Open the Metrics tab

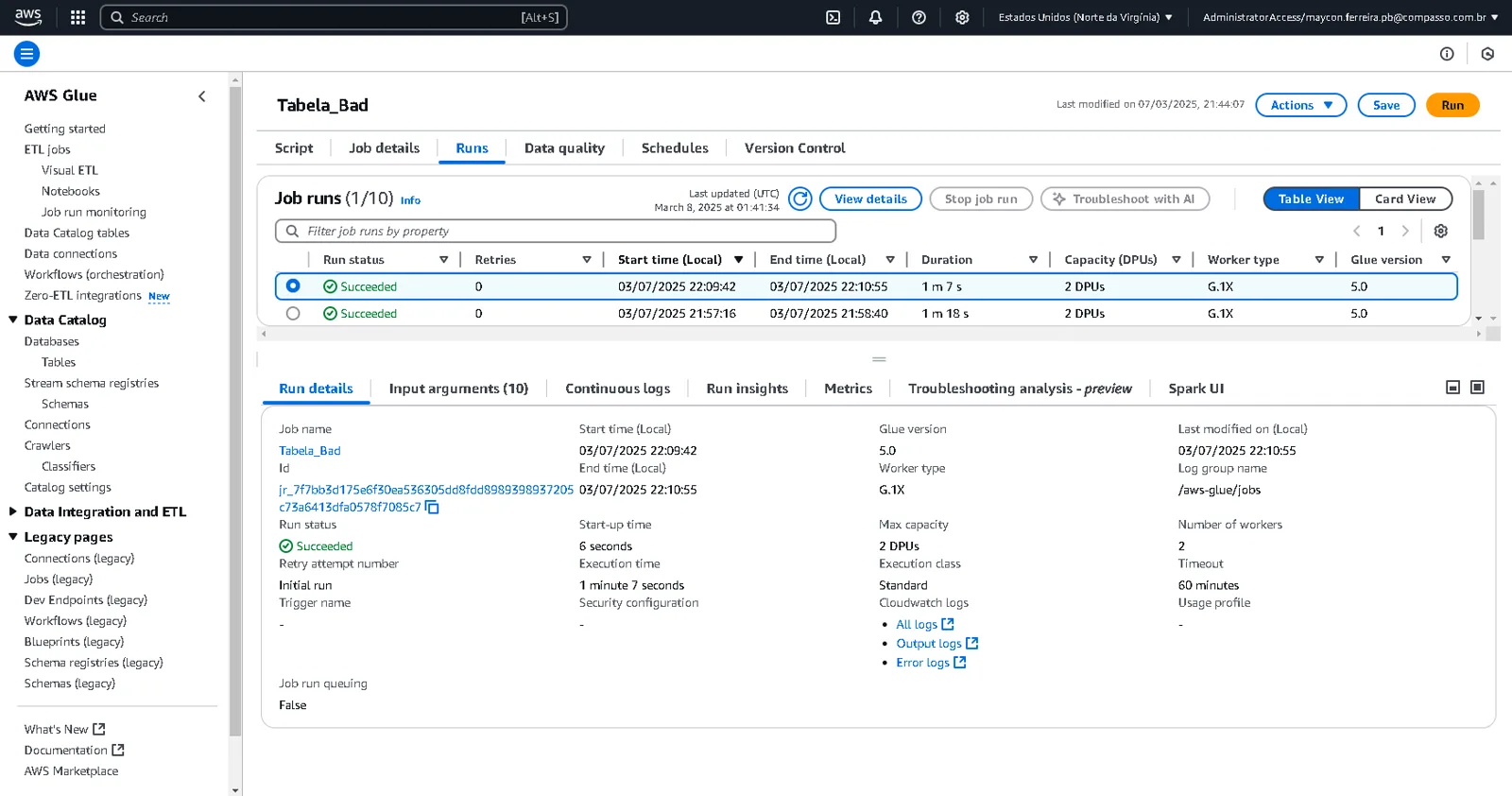(x=849, y=389)
